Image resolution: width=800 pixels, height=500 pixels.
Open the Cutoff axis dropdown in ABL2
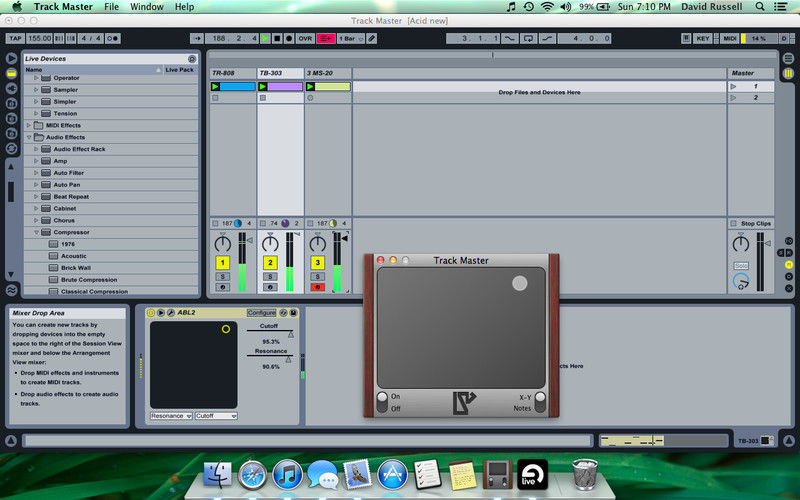tap(216, 416)
